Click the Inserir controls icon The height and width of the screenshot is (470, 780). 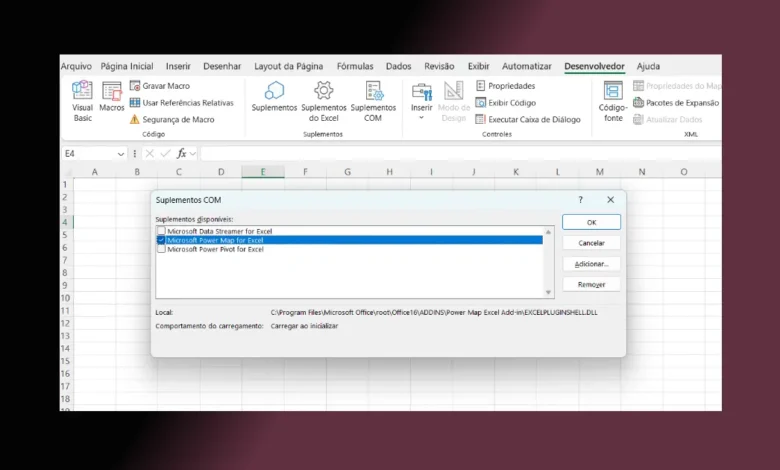click(421, 92)
